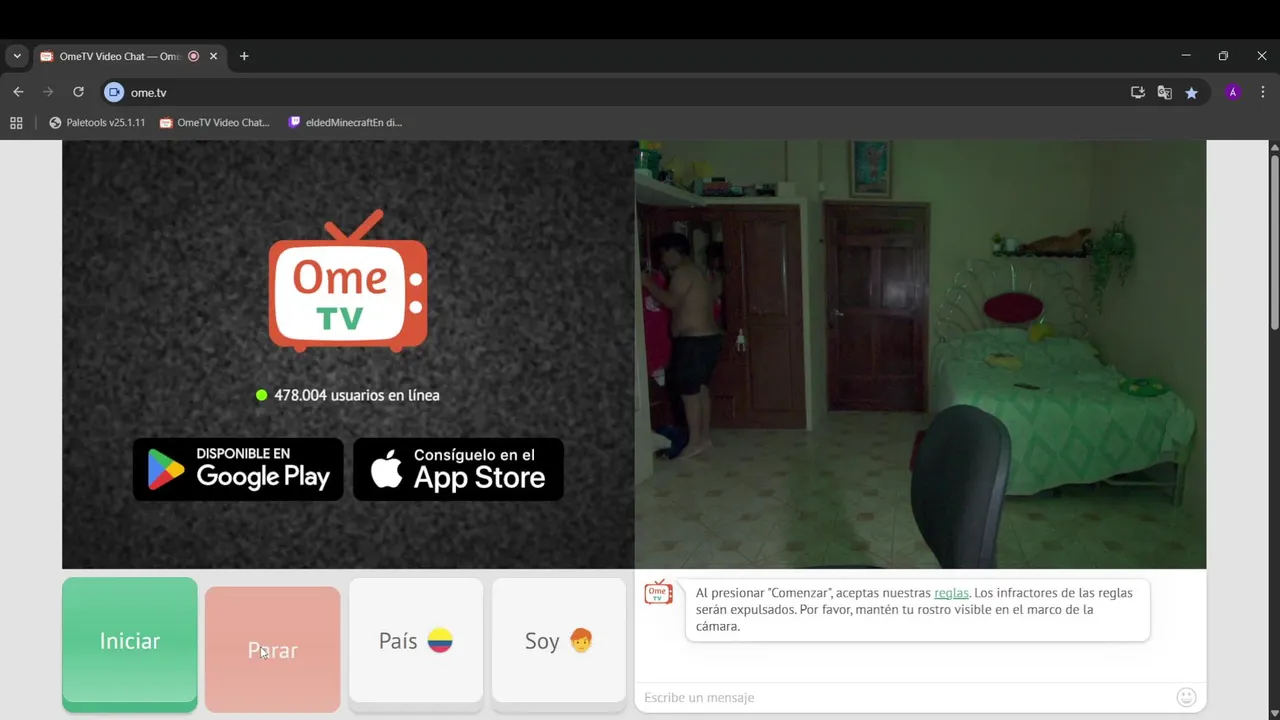Open the Soy gender selector
The width and height of the screenshot is (1280, 720).
tap(559, 643)
